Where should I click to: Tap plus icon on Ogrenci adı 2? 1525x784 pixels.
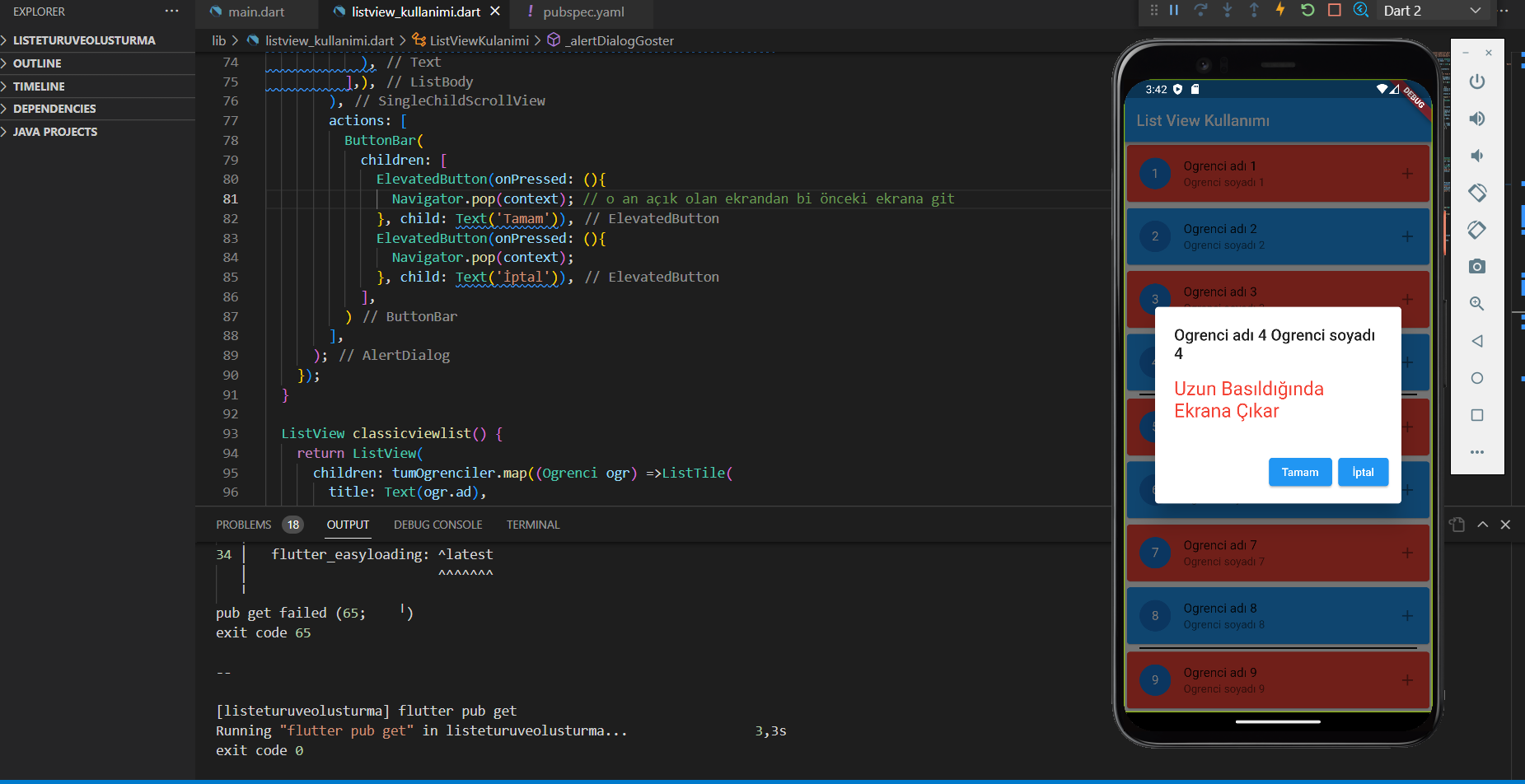[1407, 236]
